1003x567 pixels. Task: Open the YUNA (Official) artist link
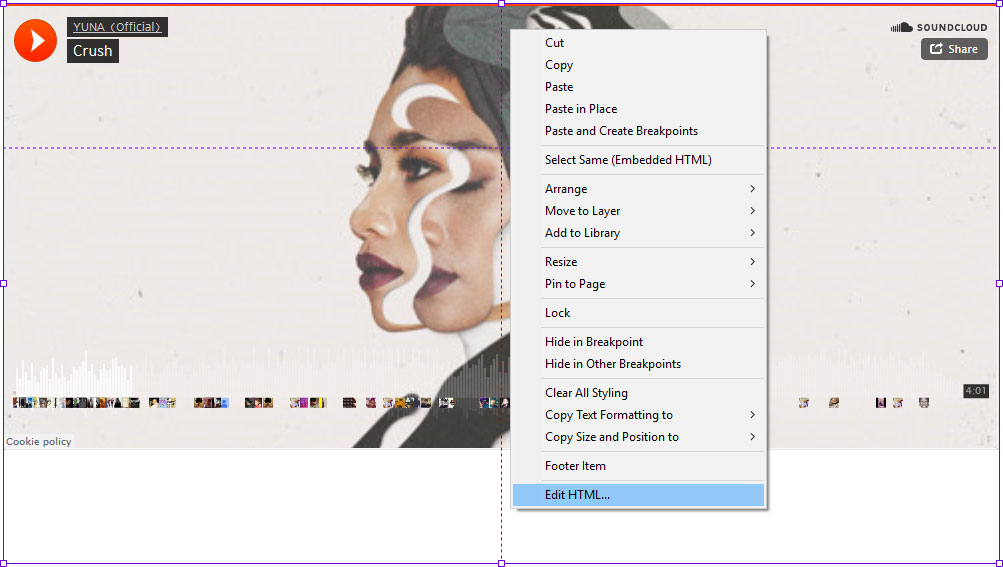coord(117,27)
